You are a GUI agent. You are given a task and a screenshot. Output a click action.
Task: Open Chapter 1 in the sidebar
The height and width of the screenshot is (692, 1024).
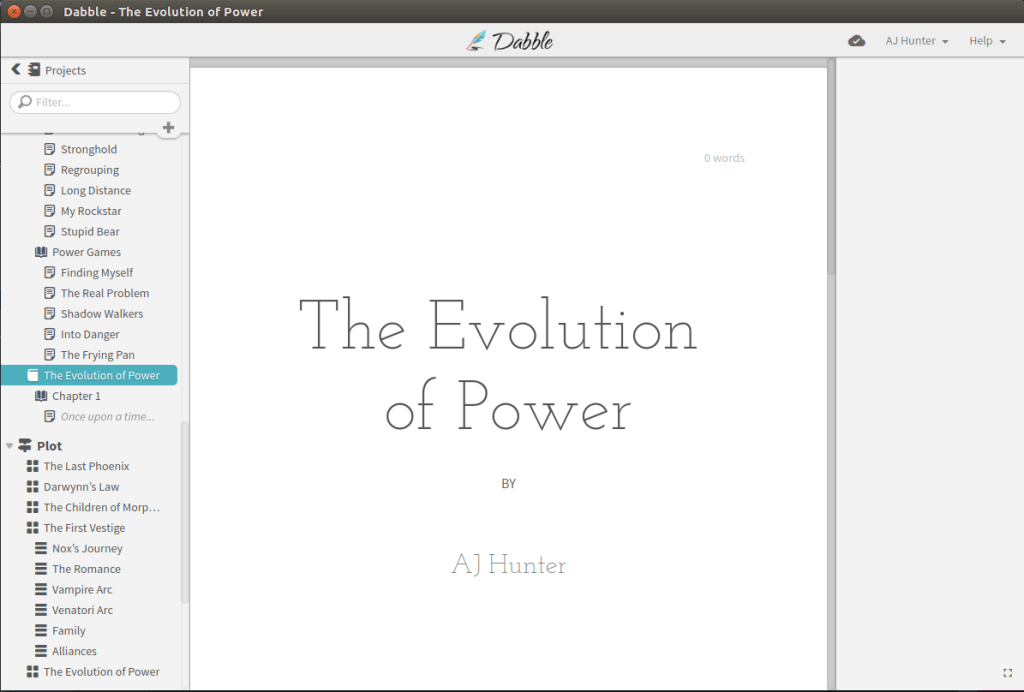pyautogui.click(x=76, y=396)
